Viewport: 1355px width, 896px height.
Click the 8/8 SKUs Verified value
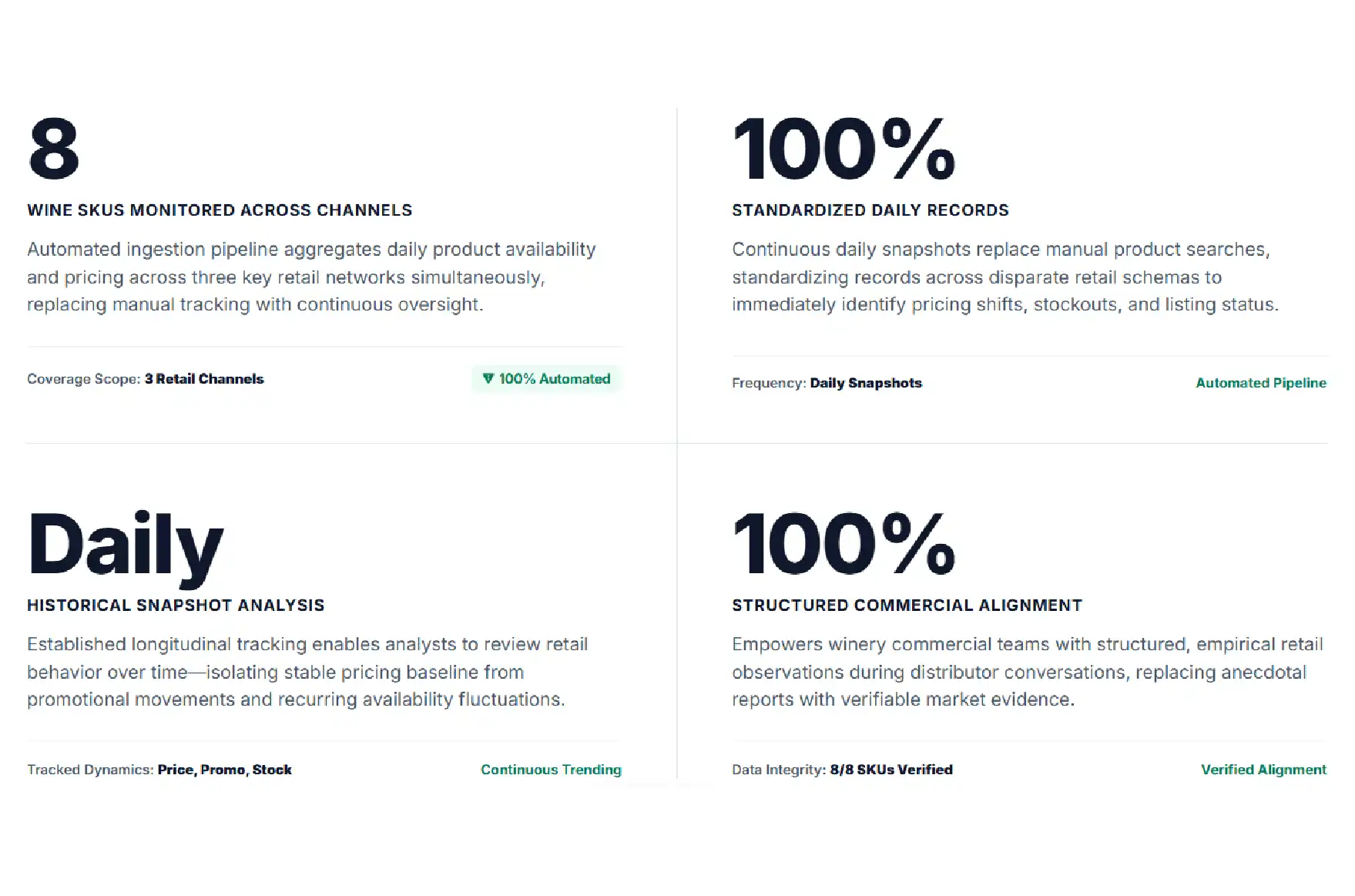pyautogui.click(x=891, y=770)
